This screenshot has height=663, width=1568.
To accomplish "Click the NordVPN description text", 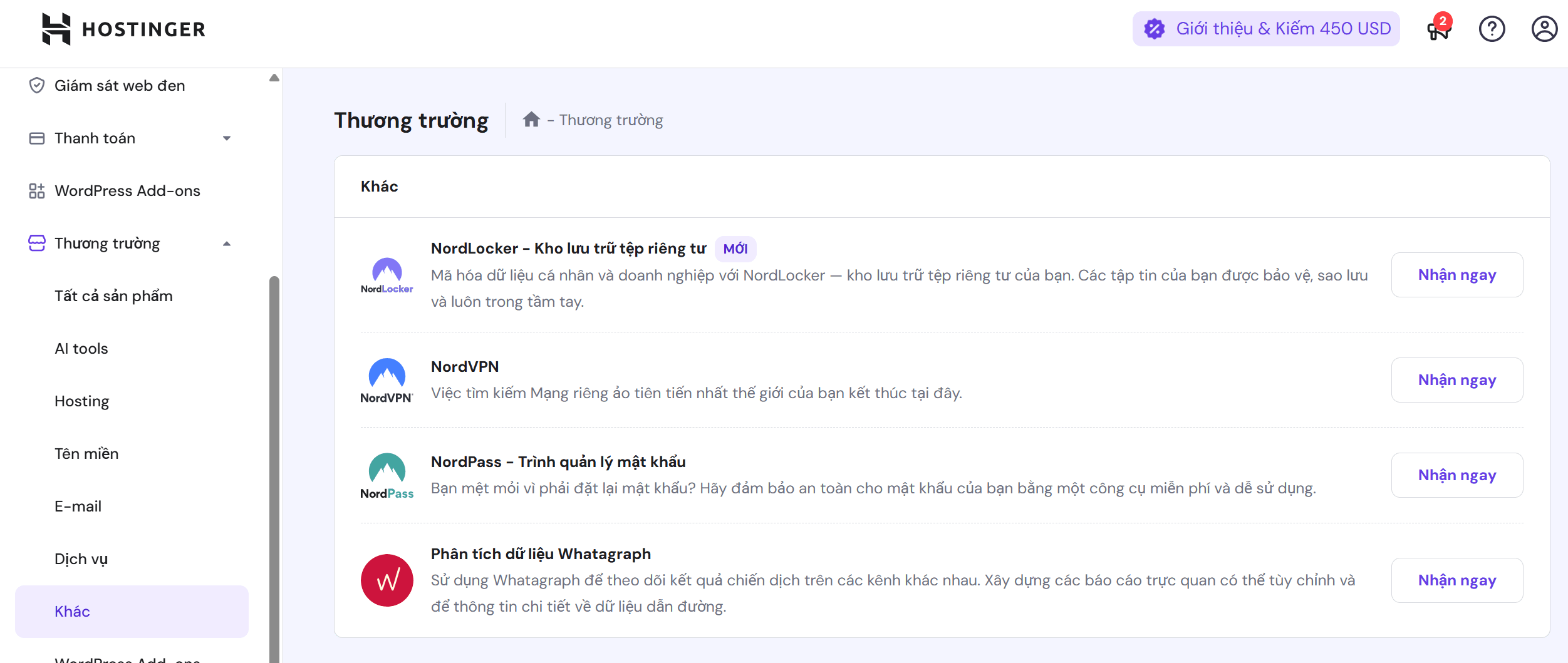I will point(697,393).
